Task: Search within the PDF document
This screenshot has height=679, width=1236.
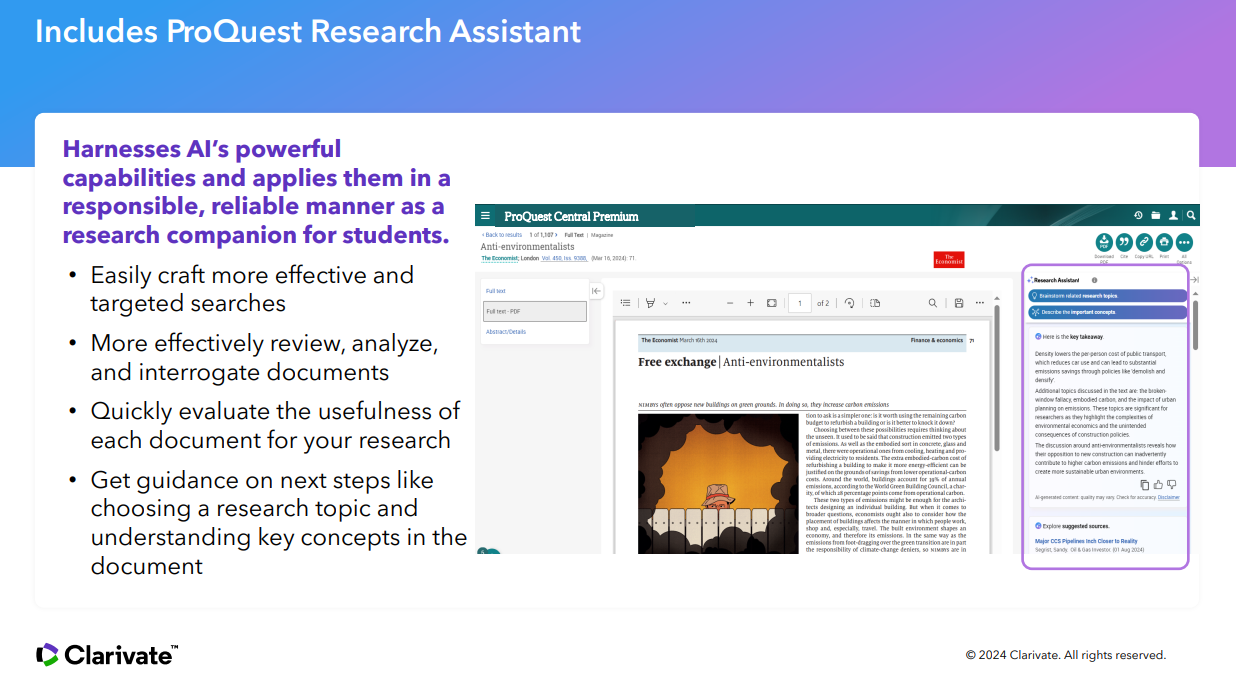Action: click(x=933, y=303)
